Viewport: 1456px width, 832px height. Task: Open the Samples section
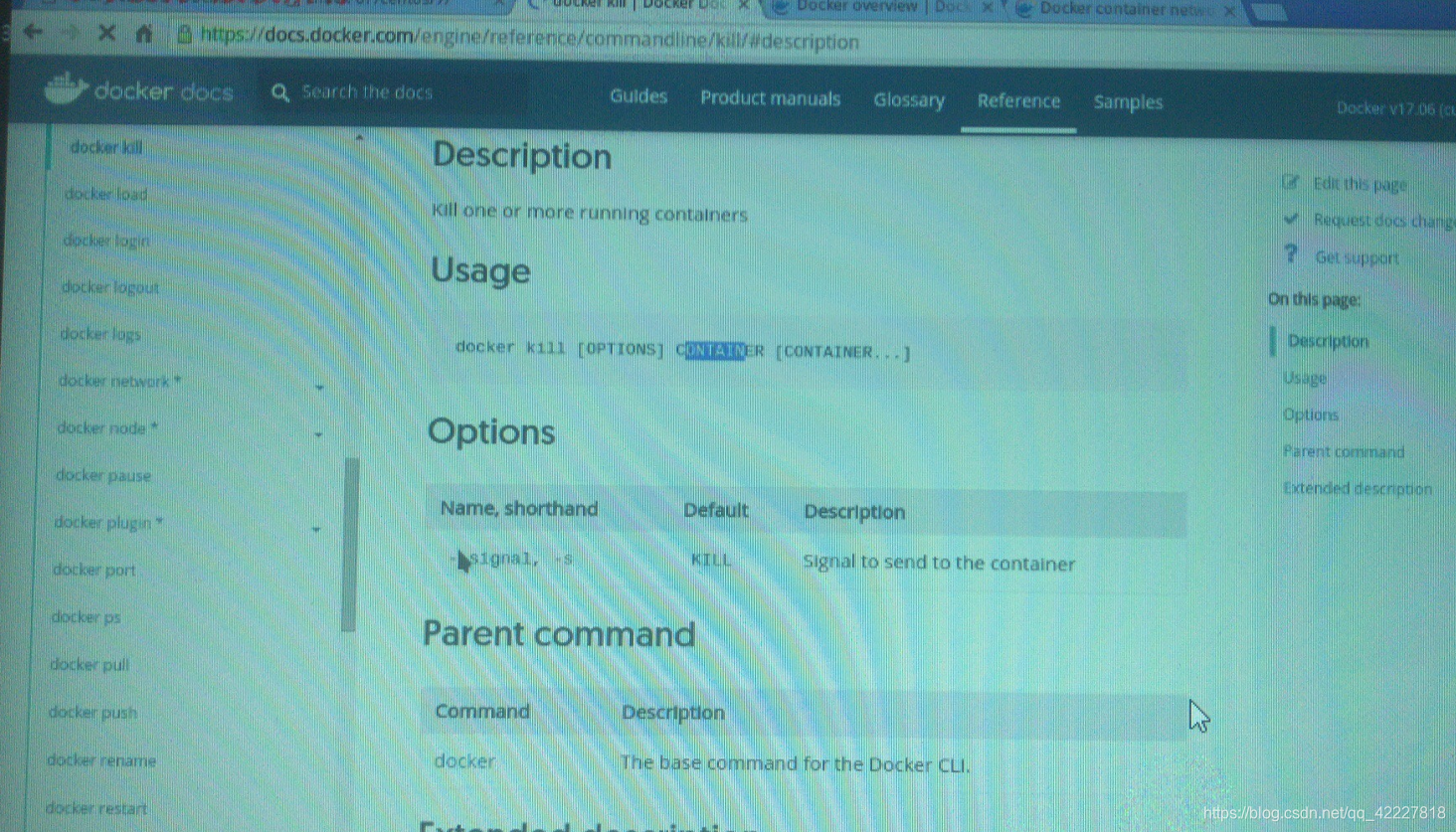pyautogui.click(x=1128, y=101)
